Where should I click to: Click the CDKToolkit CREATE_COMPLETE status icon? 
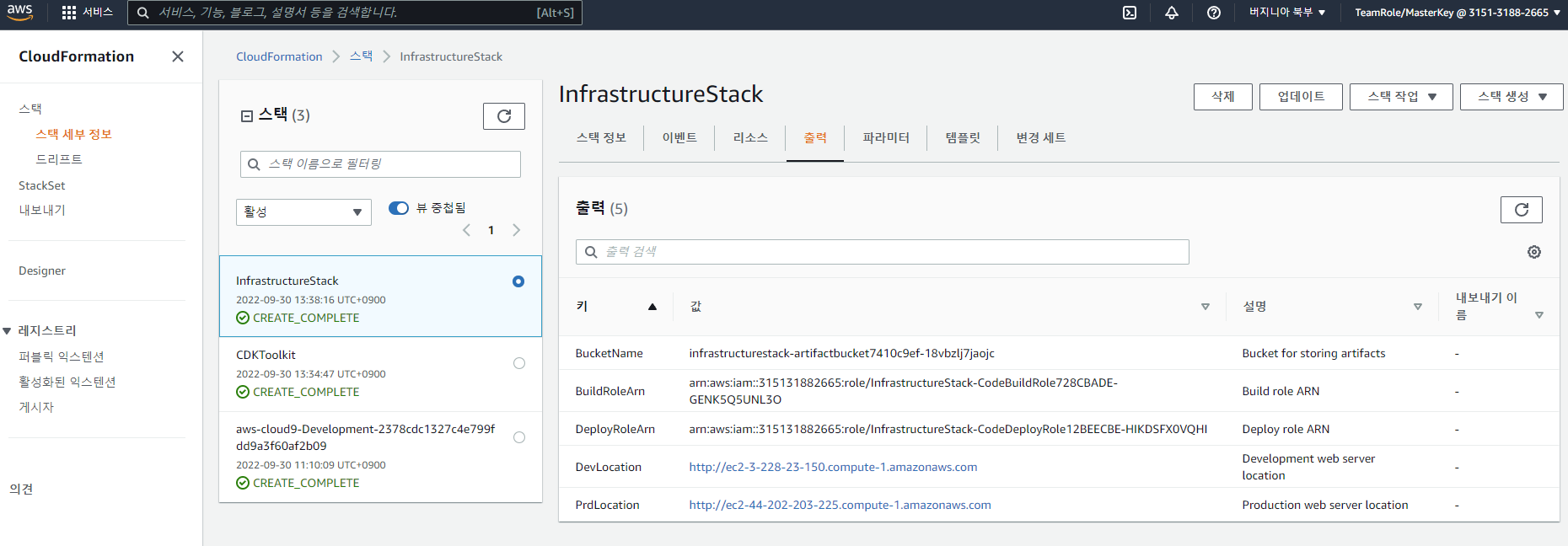click(x=243, y=392)
